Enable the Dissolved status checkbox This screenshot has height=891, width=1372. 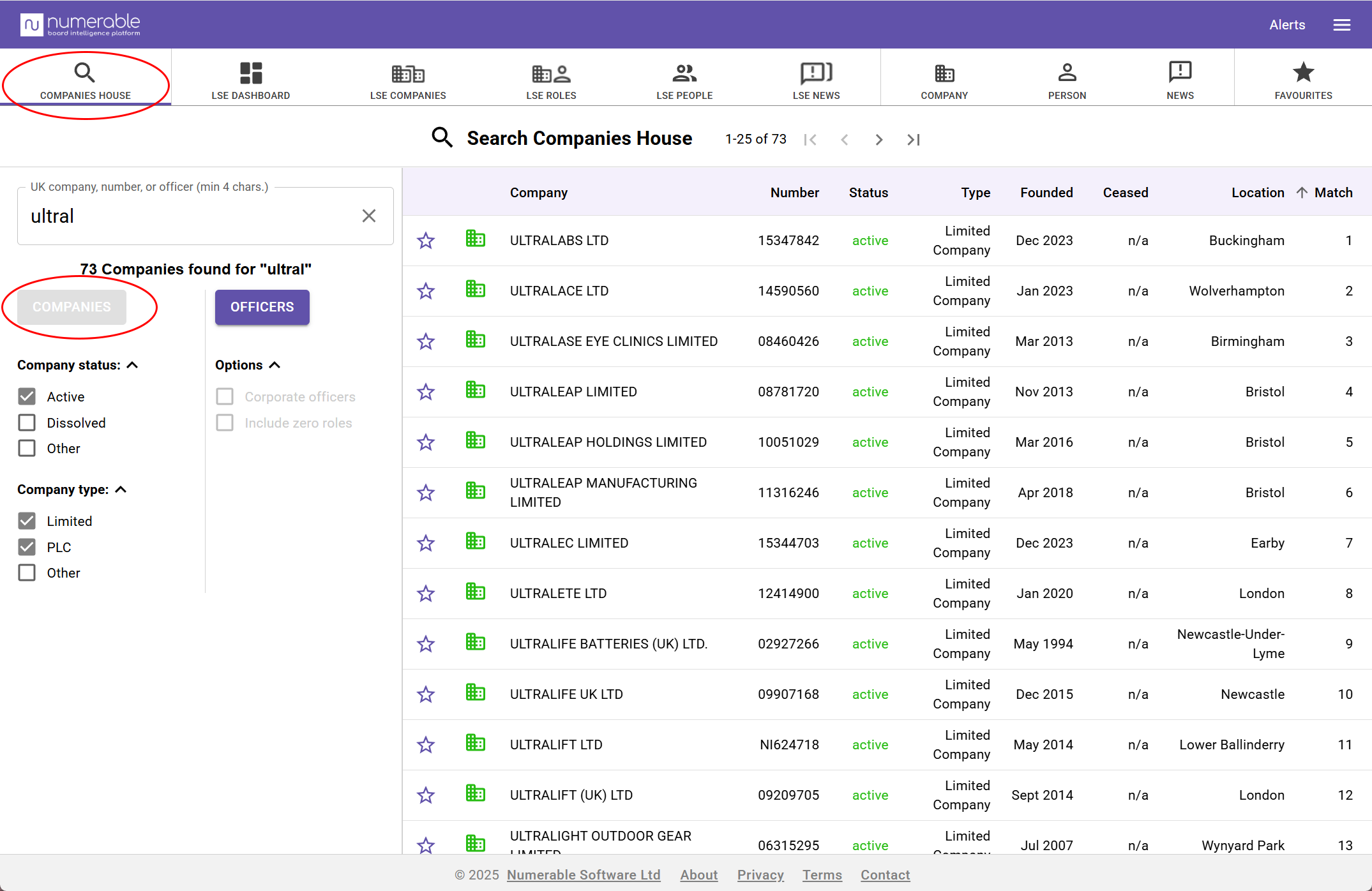click(x=27, y=423)
